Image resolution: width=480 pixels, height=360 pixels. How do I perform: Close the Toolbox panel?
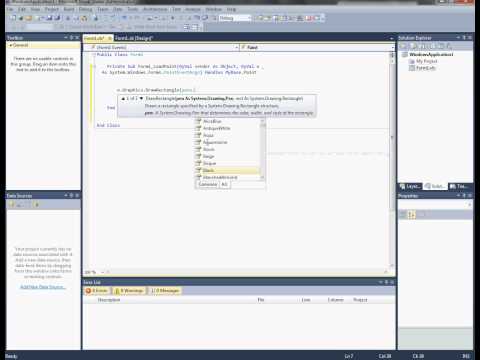tap(77, 38)
